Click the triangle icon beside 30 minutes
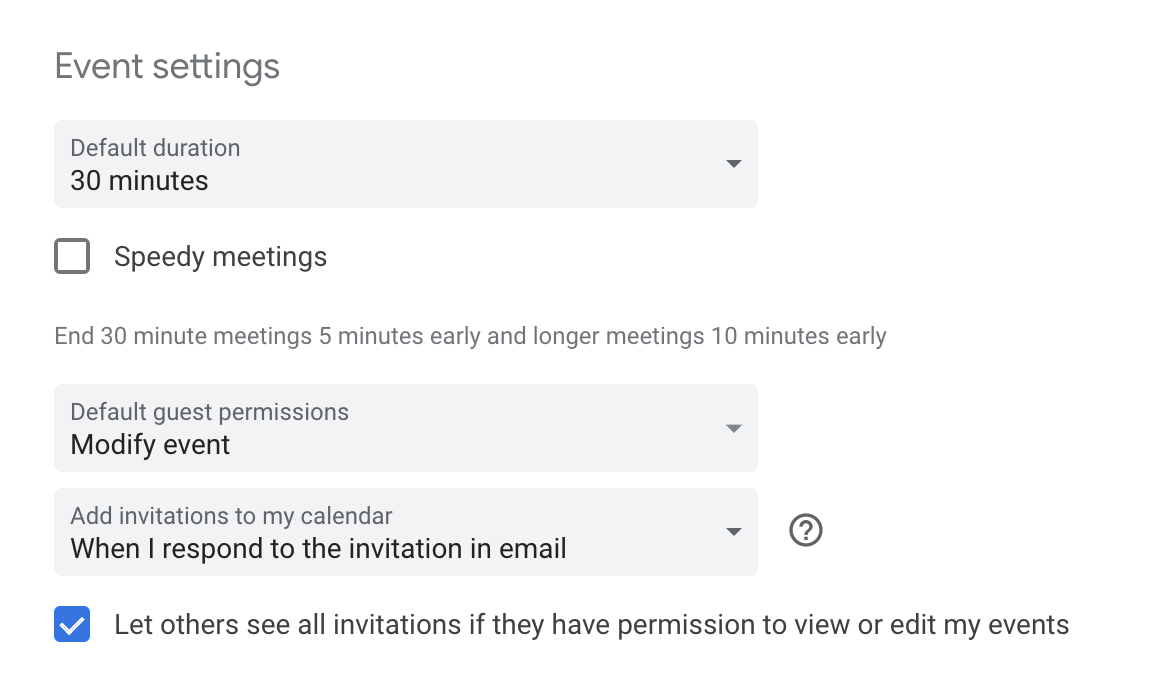Screen dimensions: 1162x690 point(733,164)
